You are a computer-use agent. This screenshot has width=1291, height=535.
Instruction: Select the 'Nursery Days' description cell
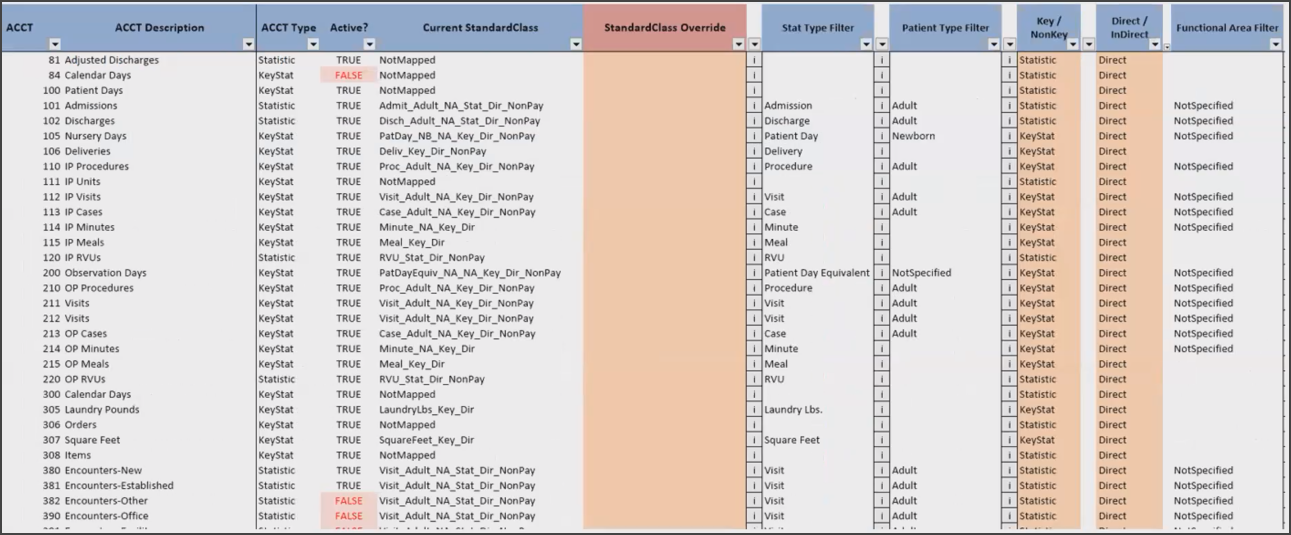click(x=159, y=136)
